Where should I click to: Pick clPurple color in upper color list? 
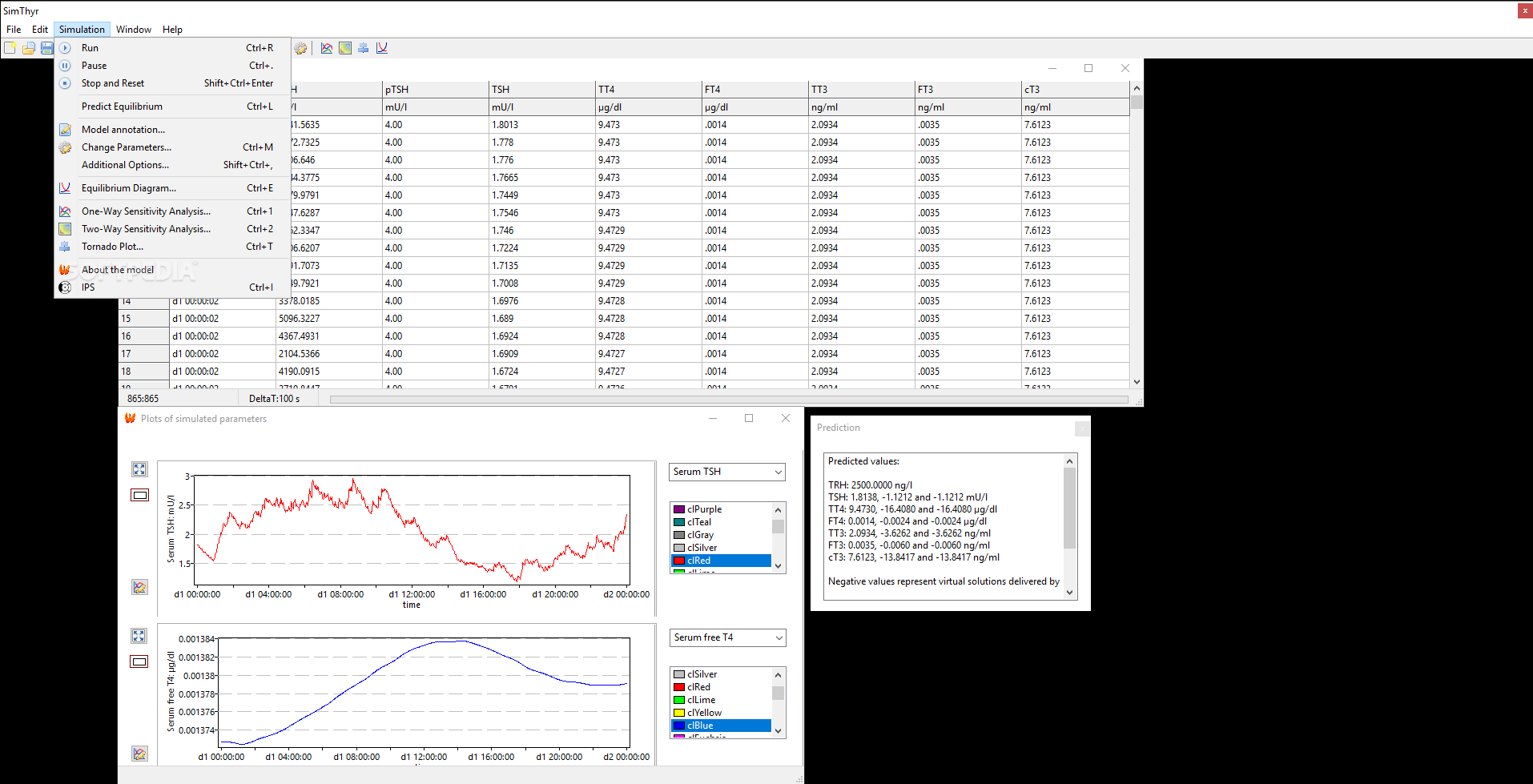click(721, 509)
